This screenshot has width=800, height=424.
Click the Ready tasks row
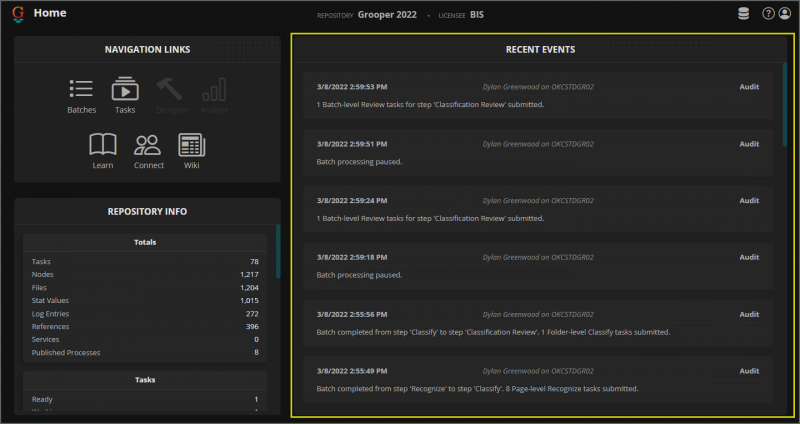[145, 400]
